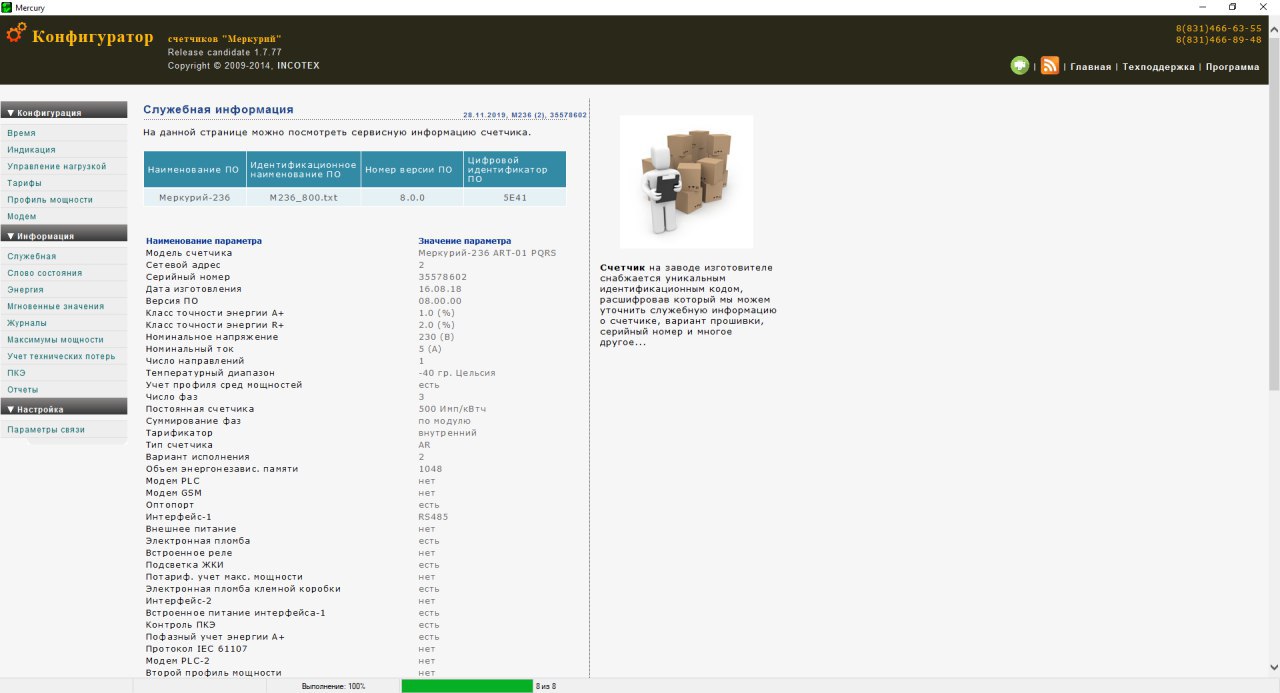Click the RS485 interface value
The height and width of the screenshot is (693, 1280).
[434, 517]
